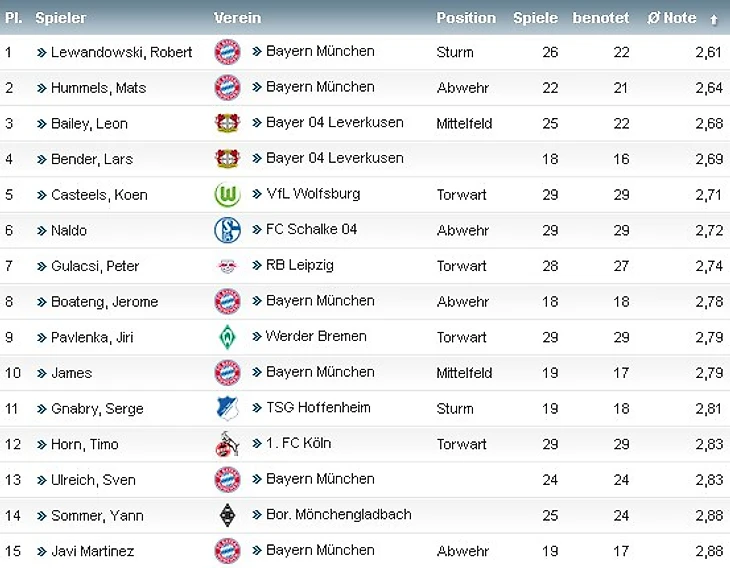Click the Werder Bremen diamond crest
730x568 pixels.
pyautogui.click(x=227, y=337)
